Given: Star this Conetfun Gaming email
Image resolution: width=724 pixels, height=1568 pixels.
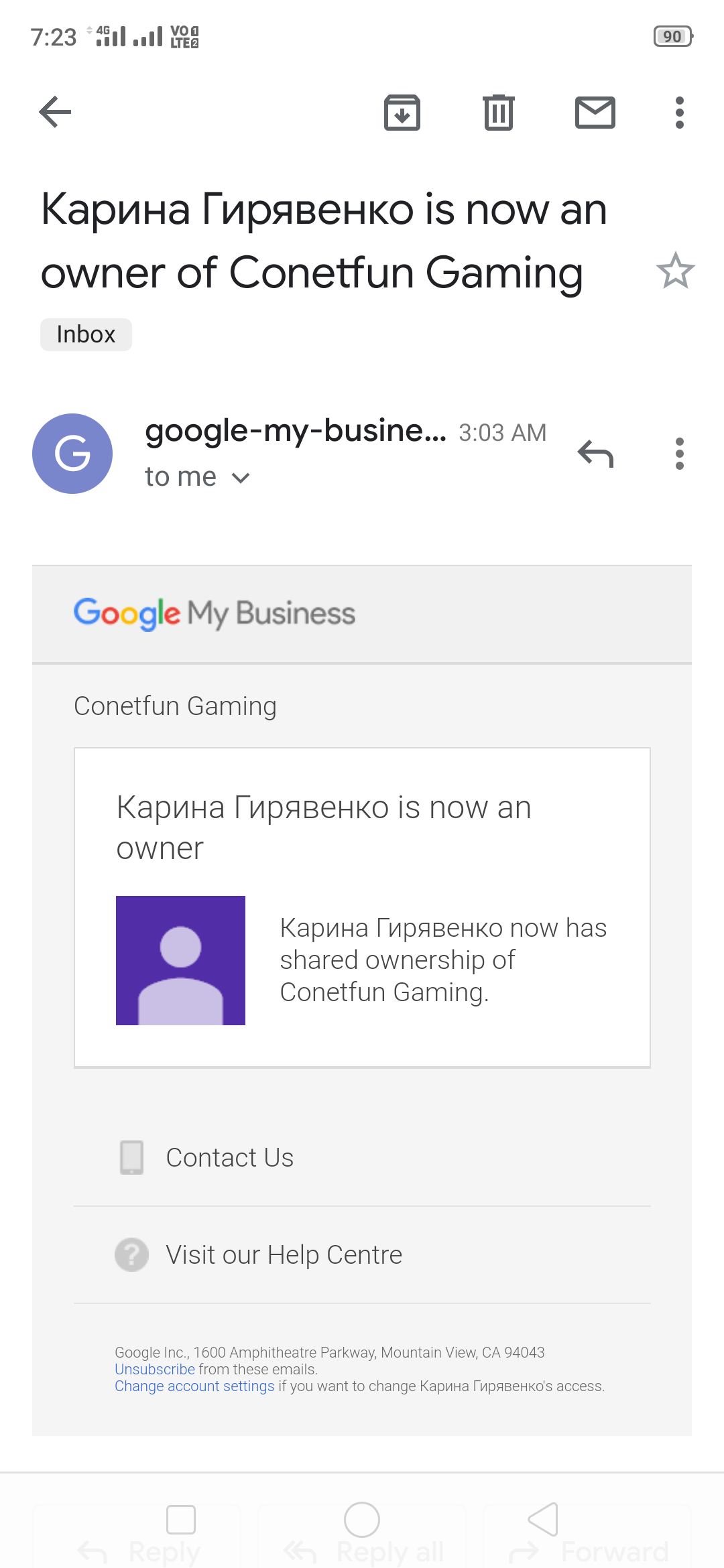Looking at the screenshot, I should 675,271.
